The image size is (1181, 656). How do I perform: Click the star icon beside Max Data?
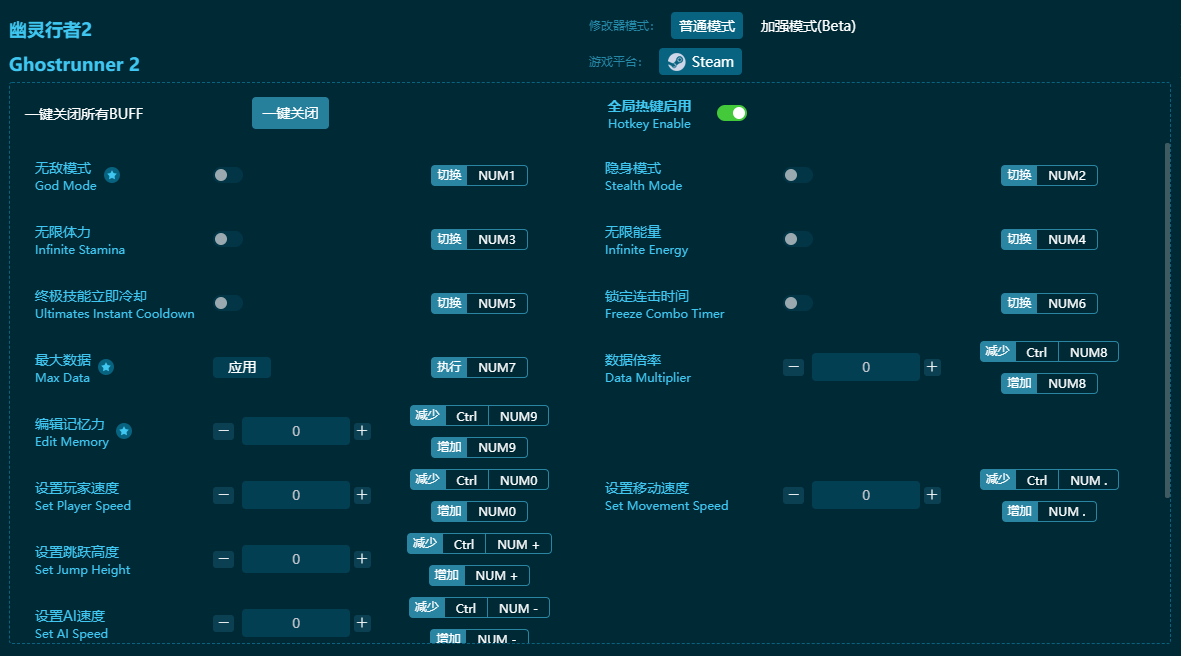pyautogui.click(x=106, y=367)
